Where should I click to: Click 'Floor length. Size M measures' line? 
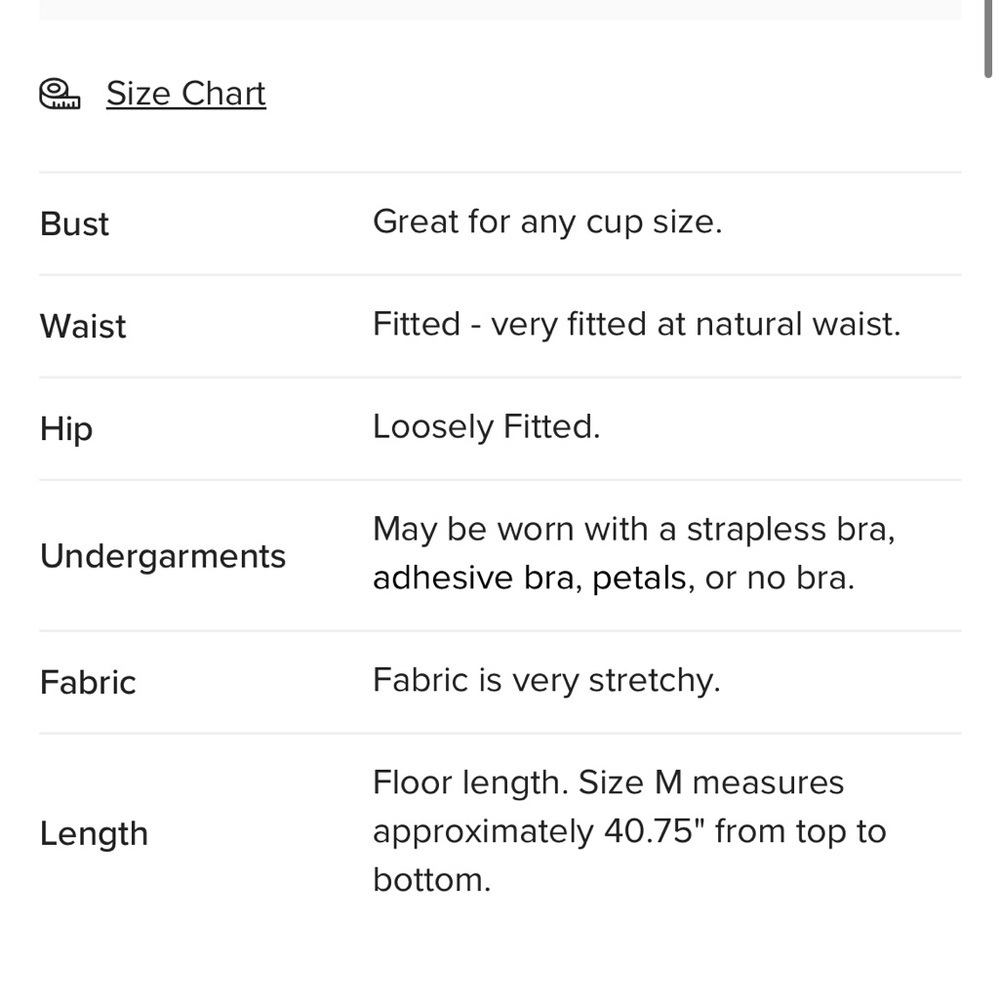(x=608, y=783)
